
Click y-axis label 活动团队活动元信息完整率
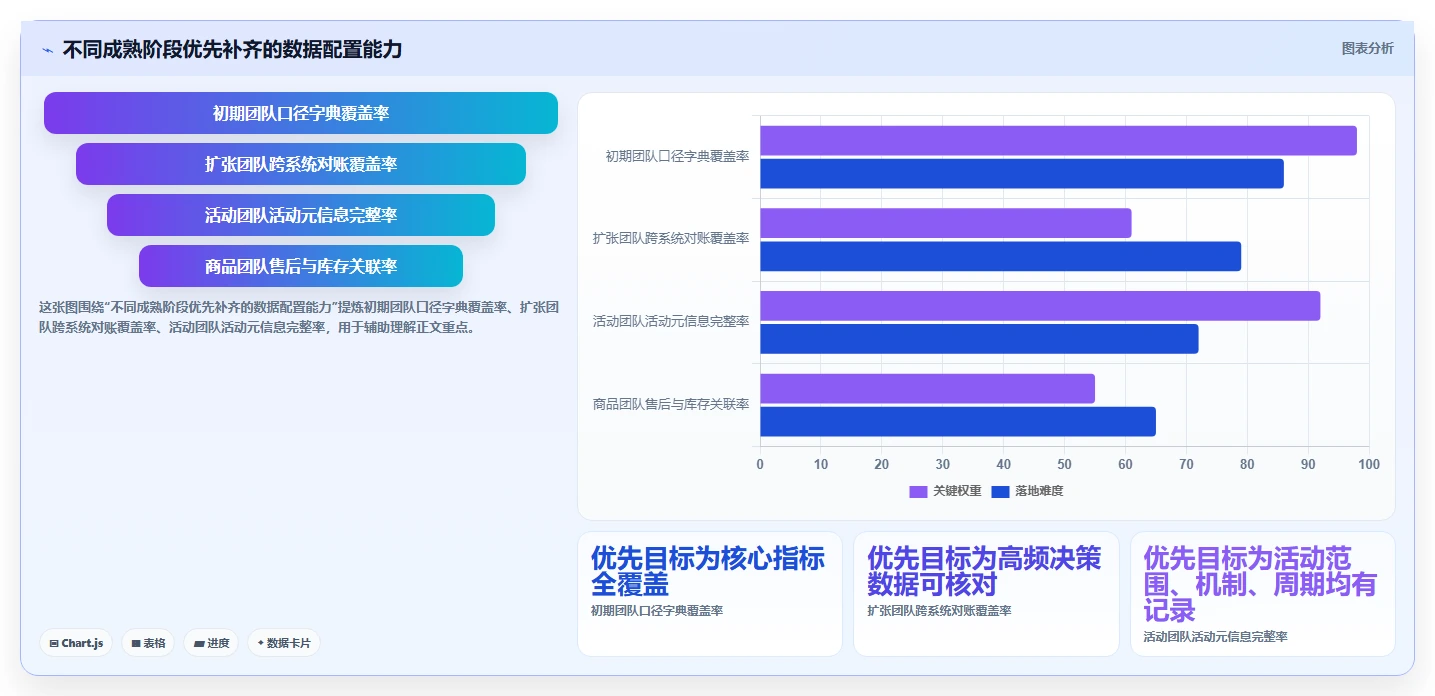tap(671, 322)
